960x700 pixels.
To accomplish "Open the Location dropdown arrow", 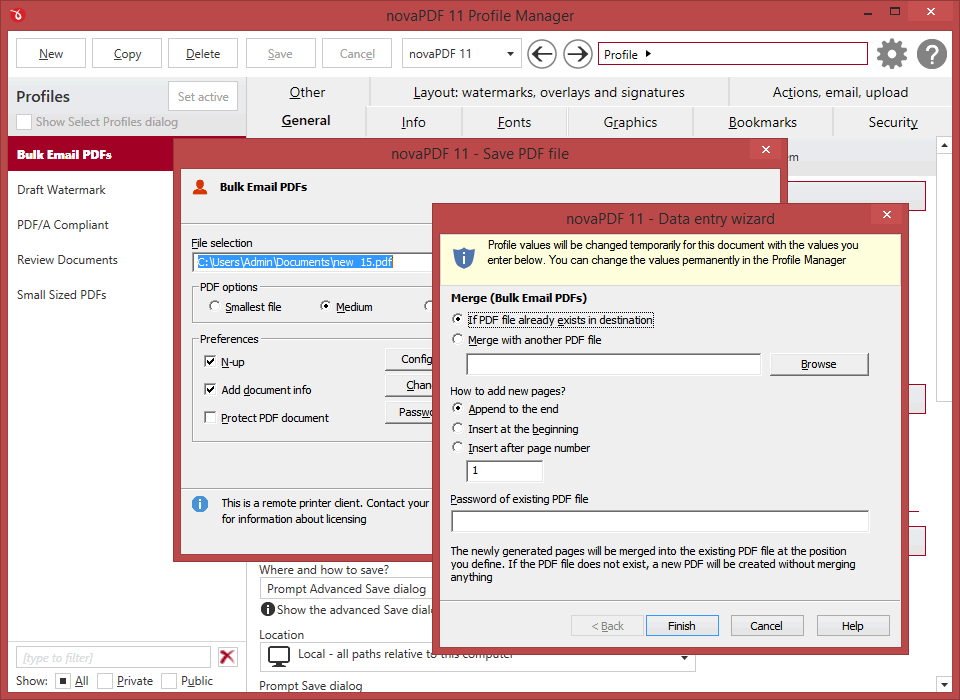I will (684, 658).
